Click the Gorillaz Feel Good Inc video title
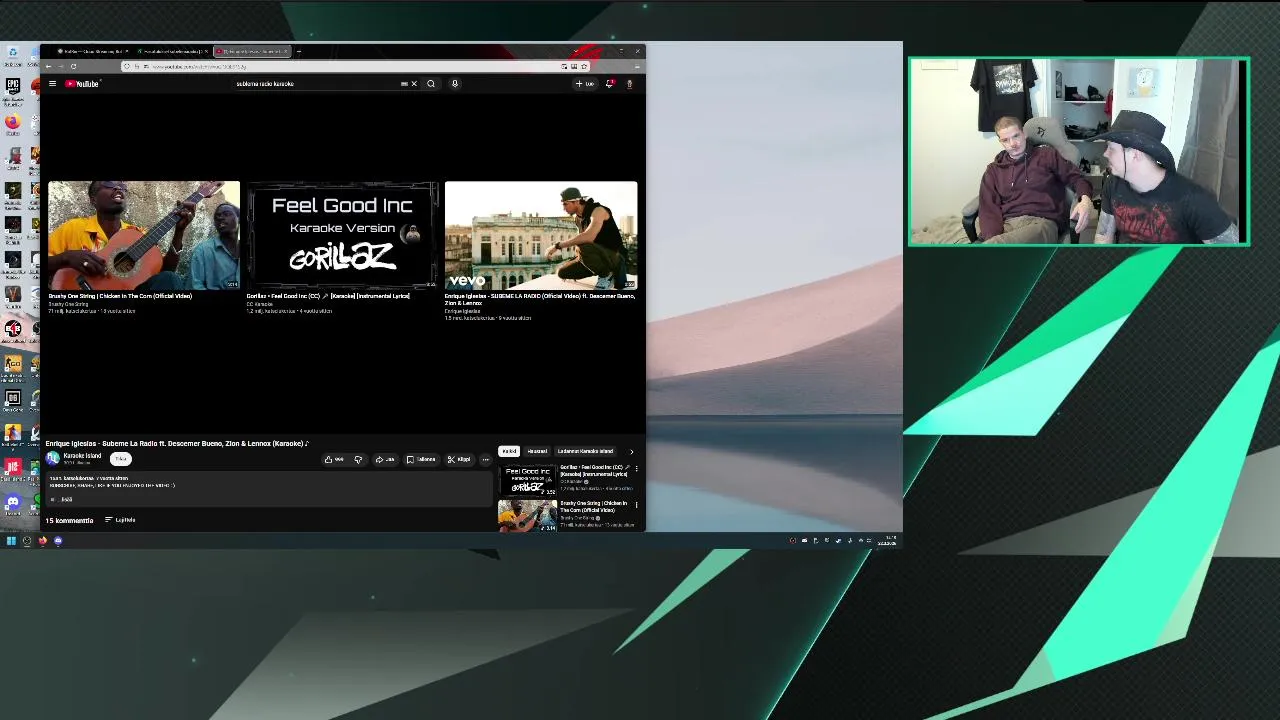Screen dimensions: 1280x720 point(328,296)
